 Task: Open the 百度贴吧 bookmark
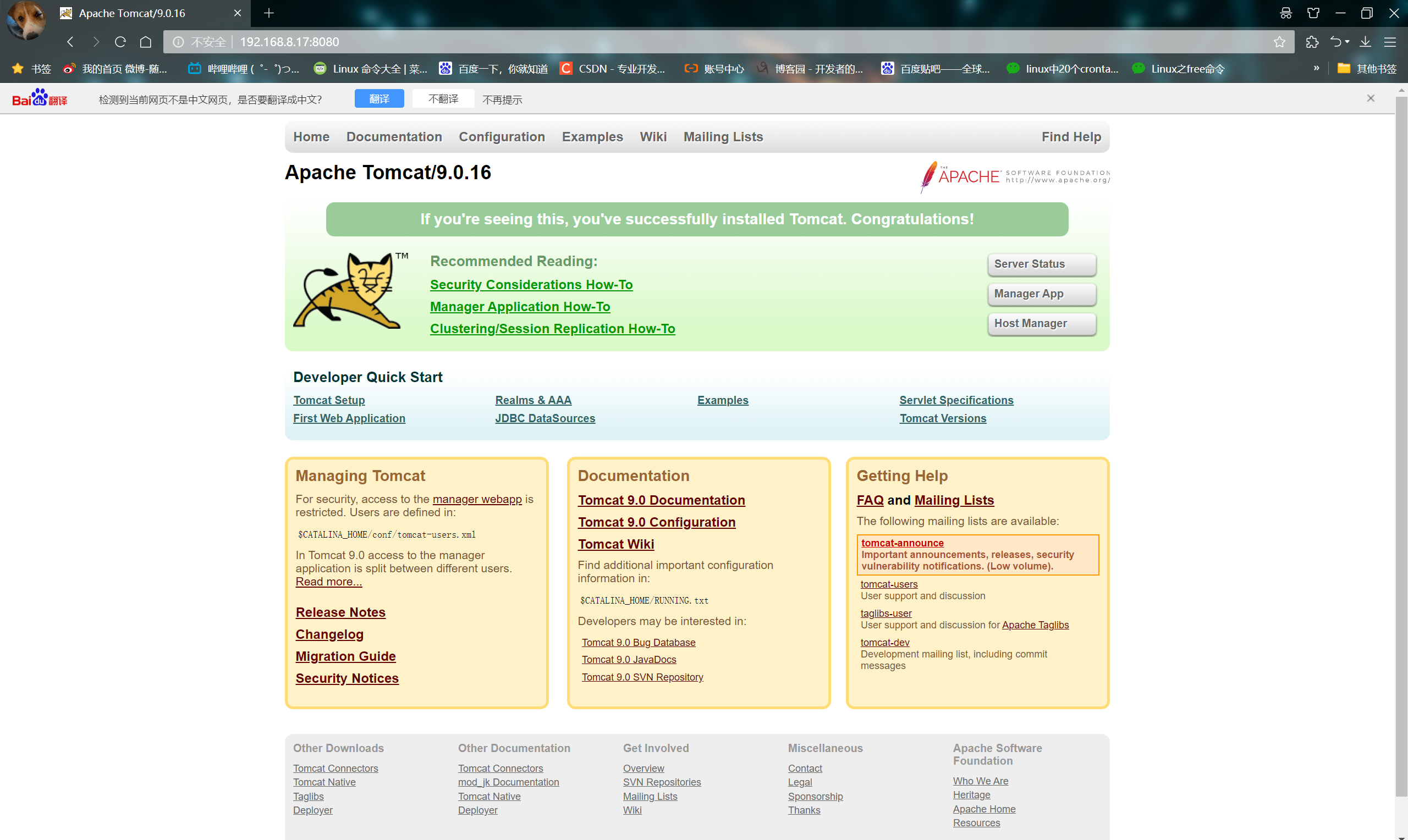tap(935, 69)
